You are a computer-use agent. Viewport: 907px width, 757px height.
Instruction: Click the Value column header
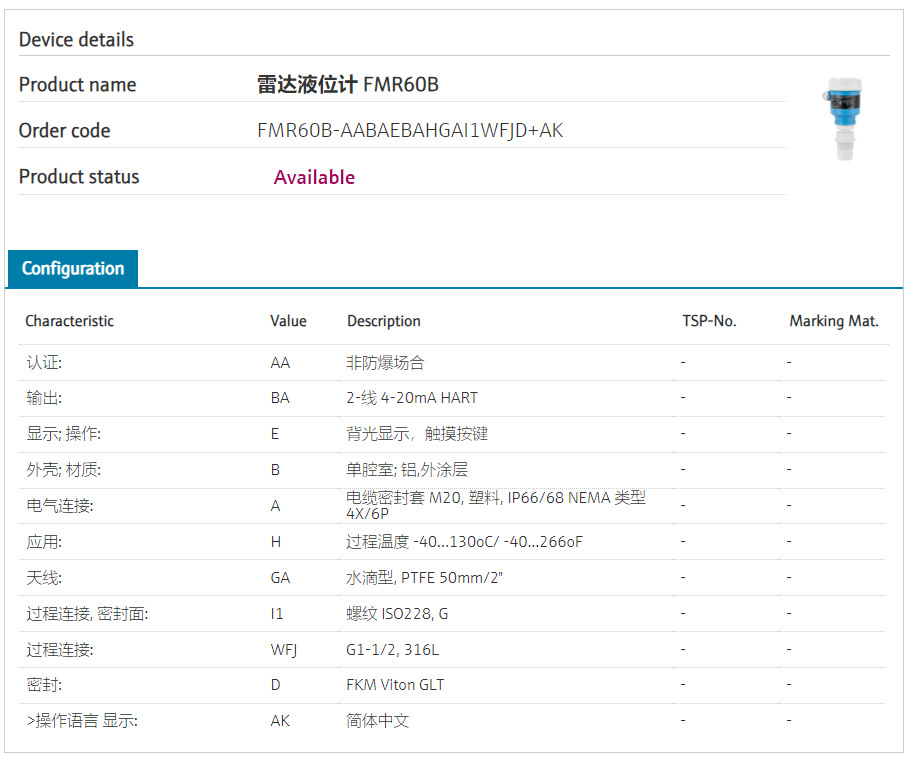coord(288,321)
